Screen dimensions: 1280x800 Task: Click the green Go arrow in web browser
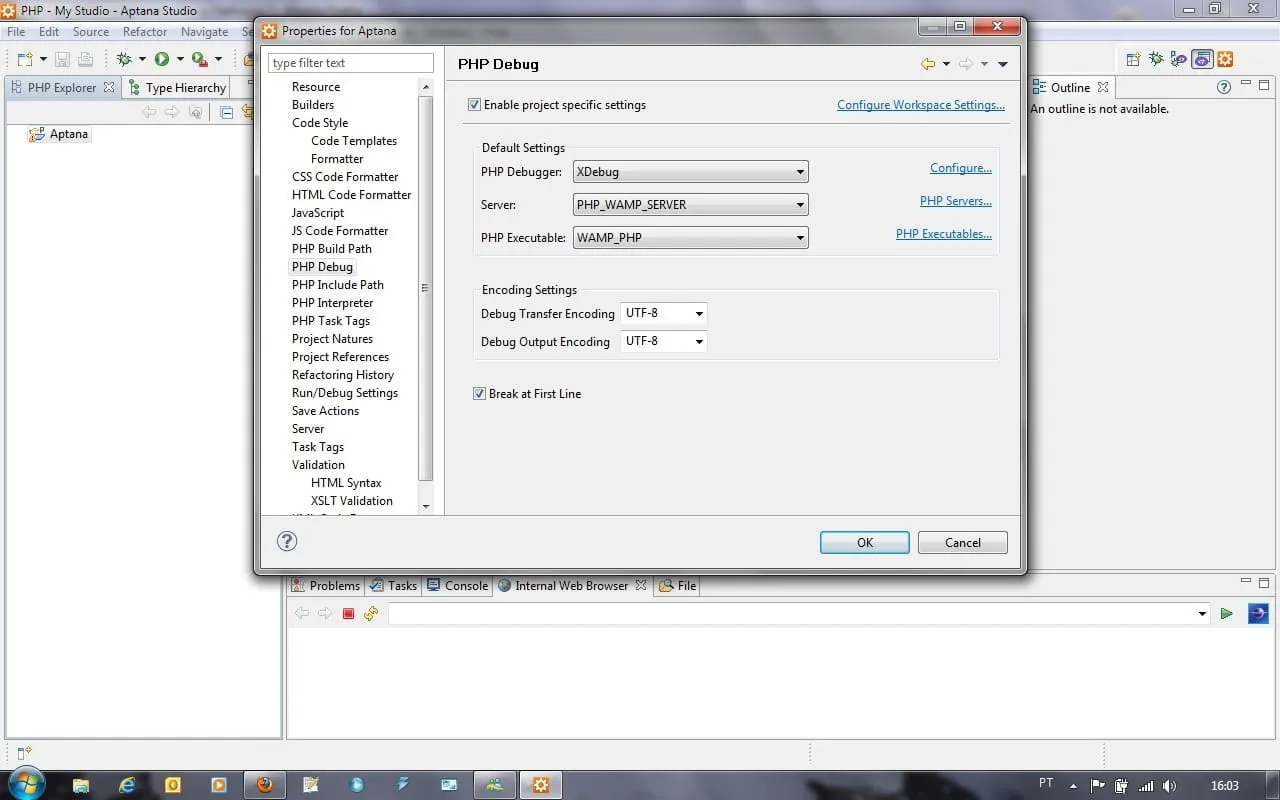(x=1227, y=613)
